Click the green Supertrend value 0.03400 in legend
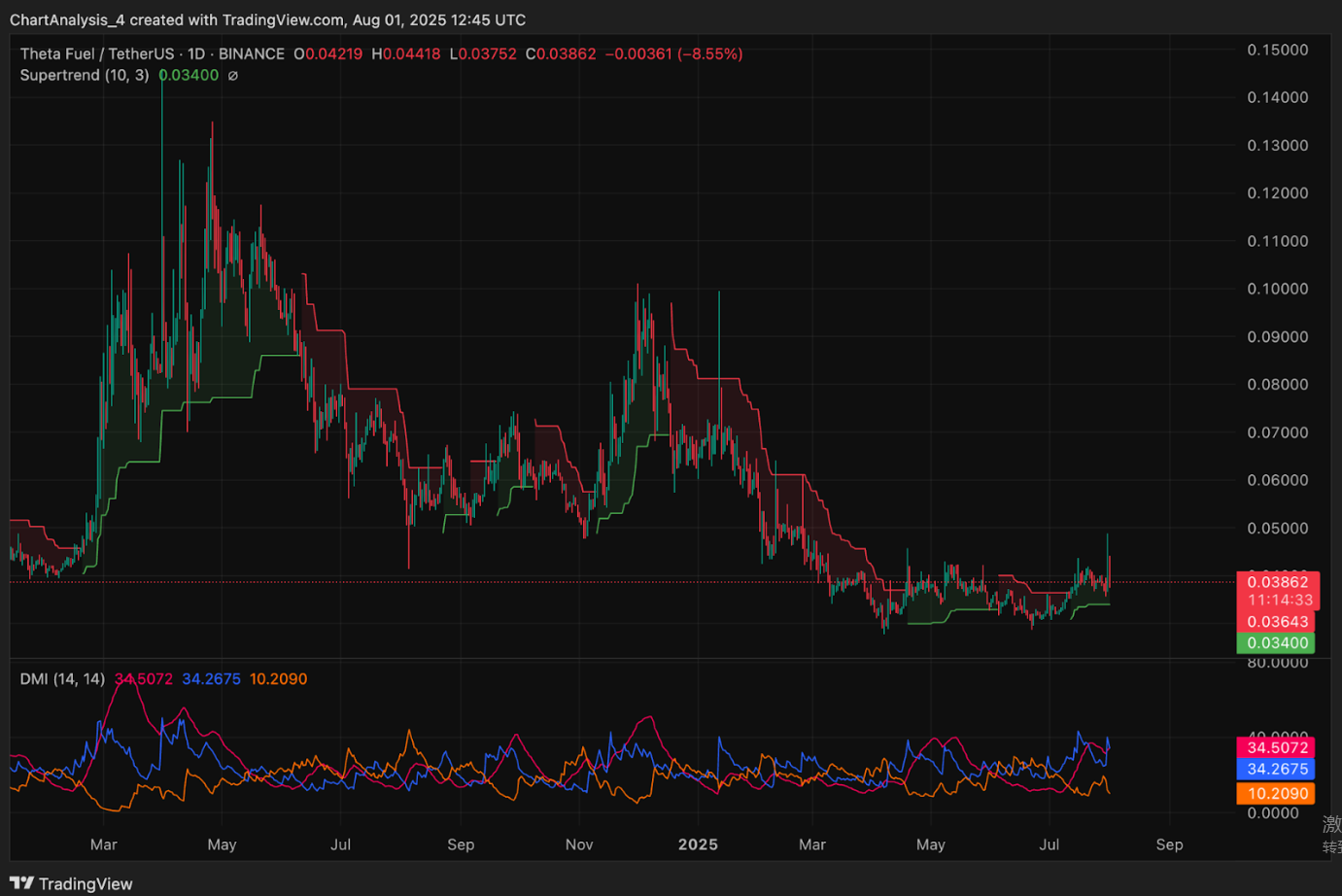 pyautogui.click(x=189, y=76)
